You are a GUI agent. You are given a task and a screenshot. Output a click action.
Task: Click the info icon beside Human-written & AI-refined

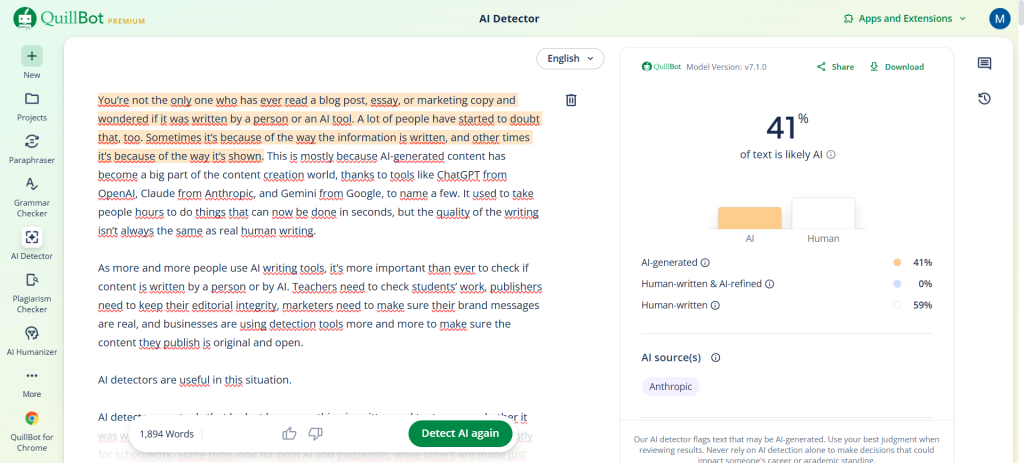[x=769, y=284]
